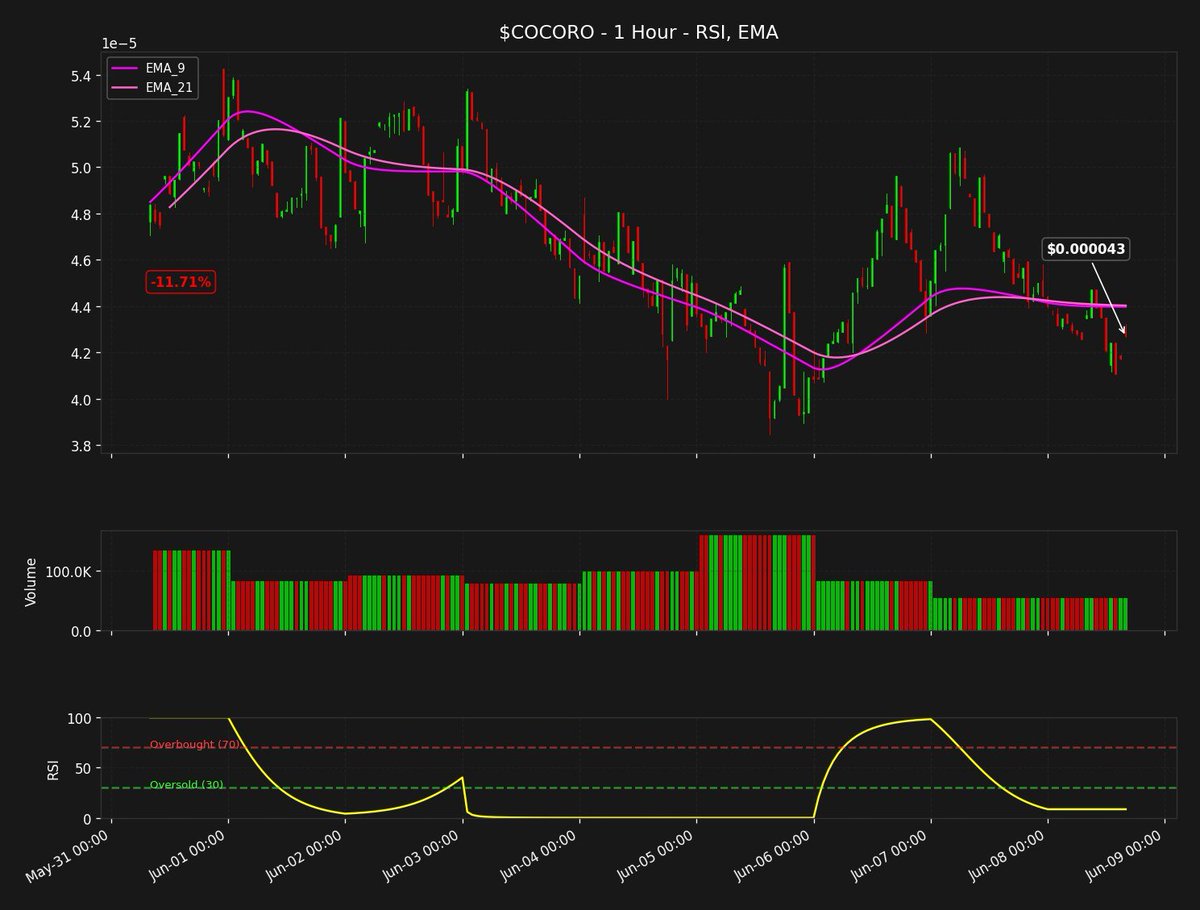This screenshot has width=1200, height=910.
Task: Click the 1e-5 scale exponent label
Action: pyautogui.click(x=120, y=44)
